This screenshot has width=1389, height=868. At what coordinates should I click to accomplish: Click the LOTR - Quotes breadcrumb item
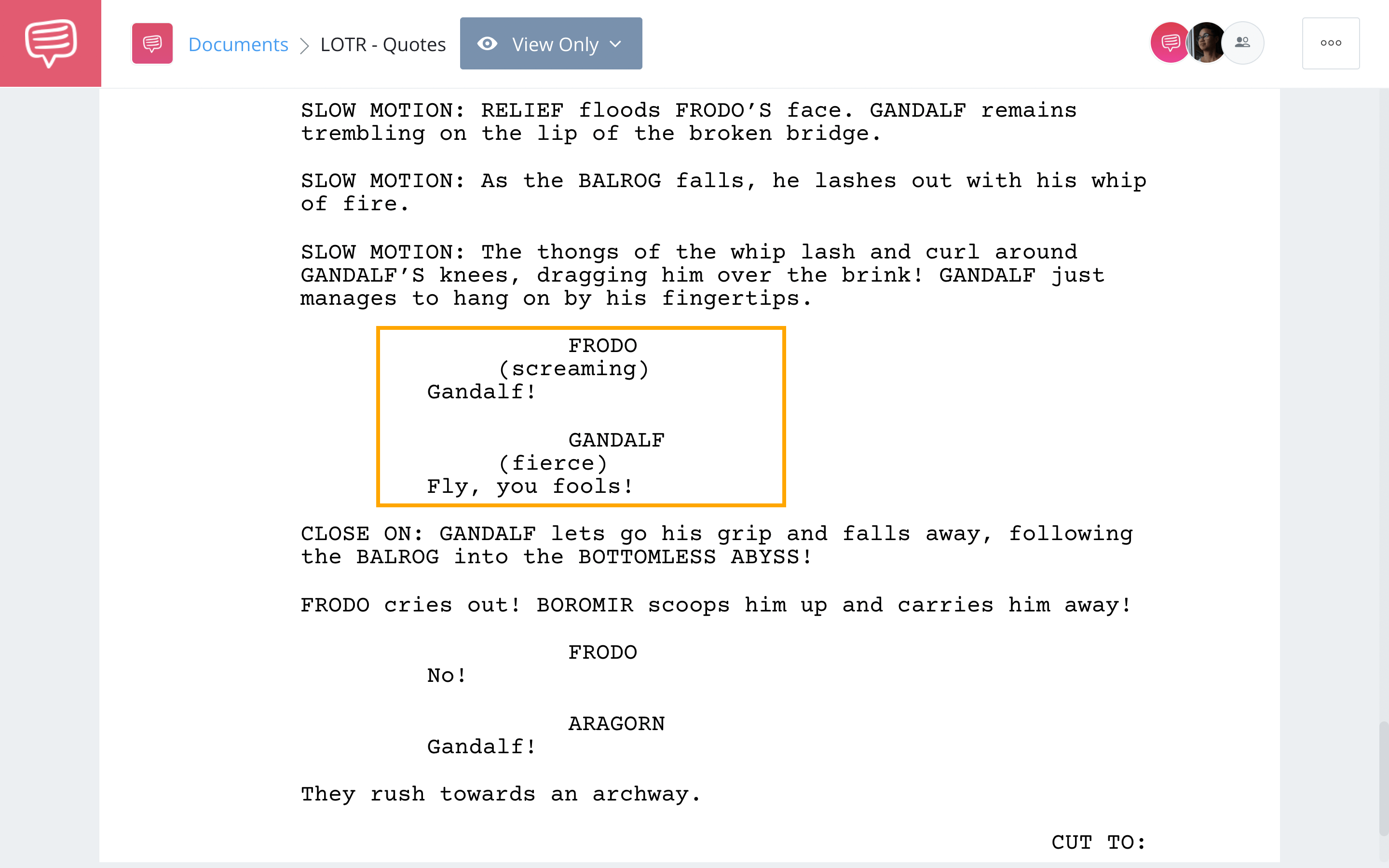click(382, 43)
